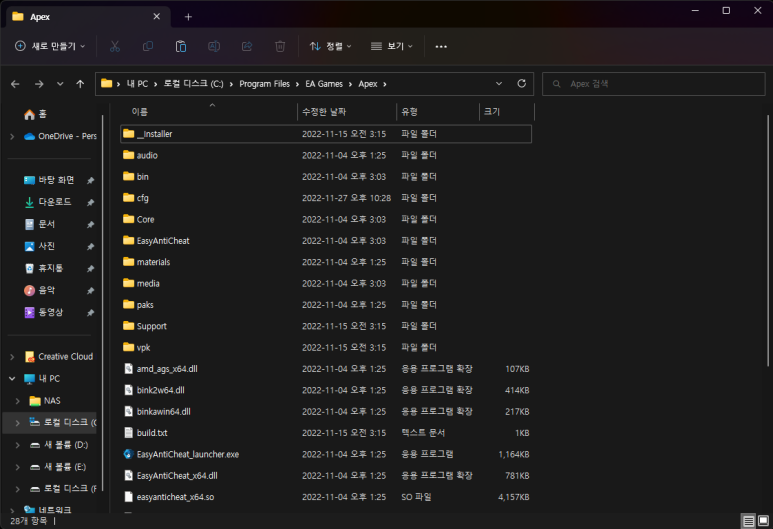
Task: Click 로컬 디스크 (C:) breadcrumb
Action: pyautogui.click(x=193, y=84)
